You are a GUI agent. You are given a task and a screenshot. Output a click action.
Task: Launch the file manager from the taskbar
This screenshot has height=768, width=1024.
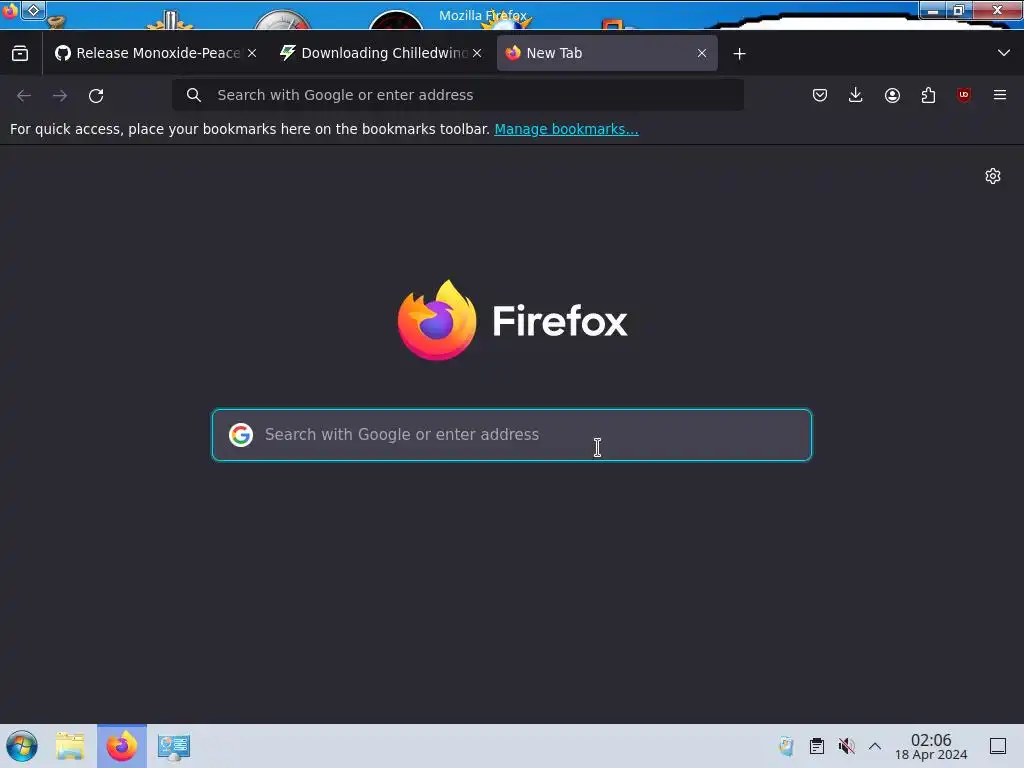pyautogui.click(x=70, y=746)
